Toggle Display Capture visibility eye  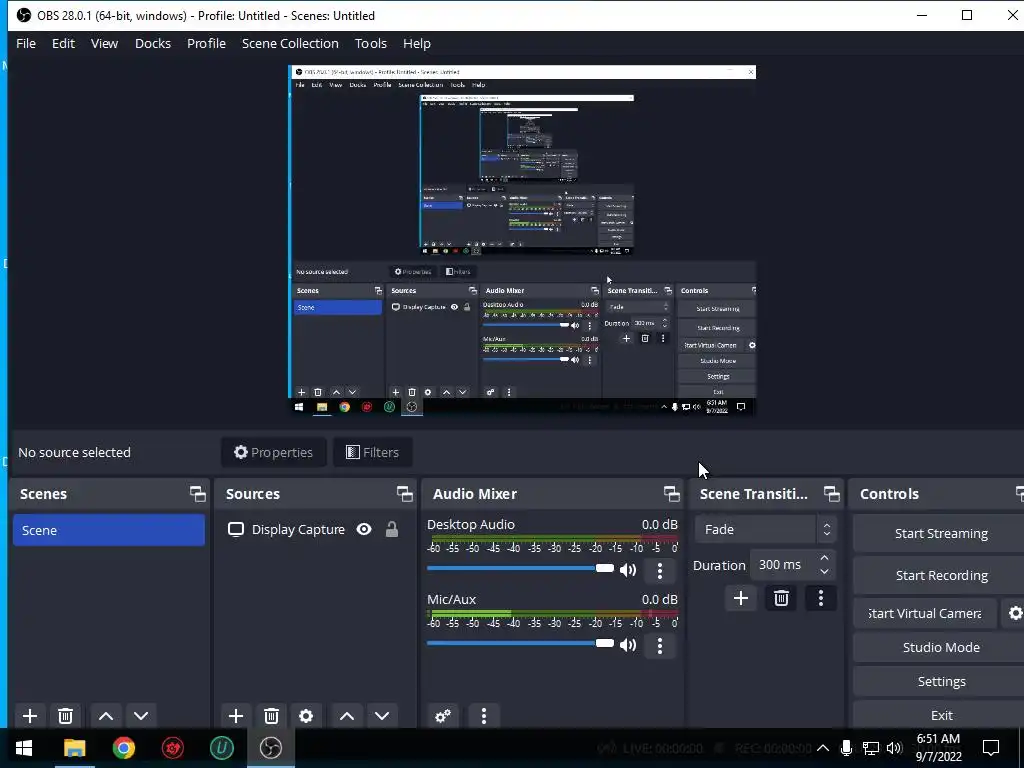point(364,529)
